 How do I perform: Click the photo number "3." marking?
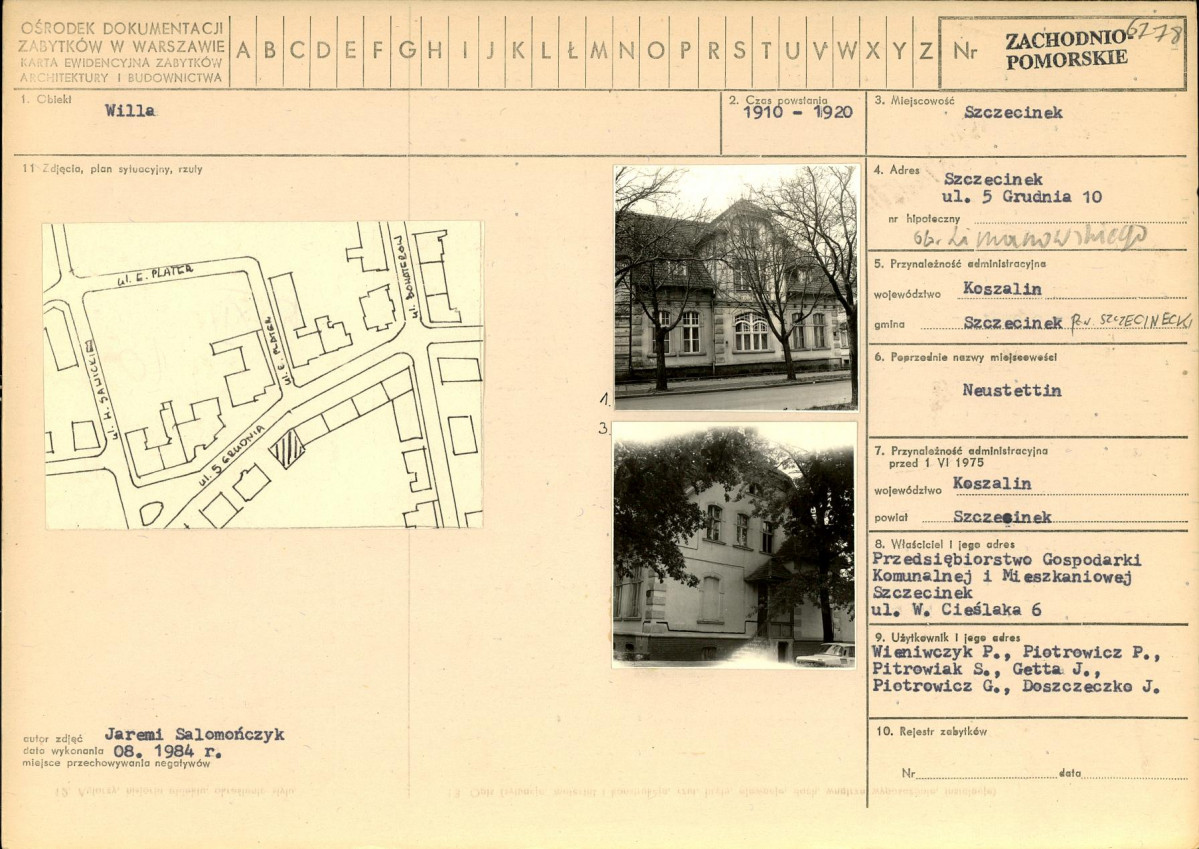click(604, 428)
